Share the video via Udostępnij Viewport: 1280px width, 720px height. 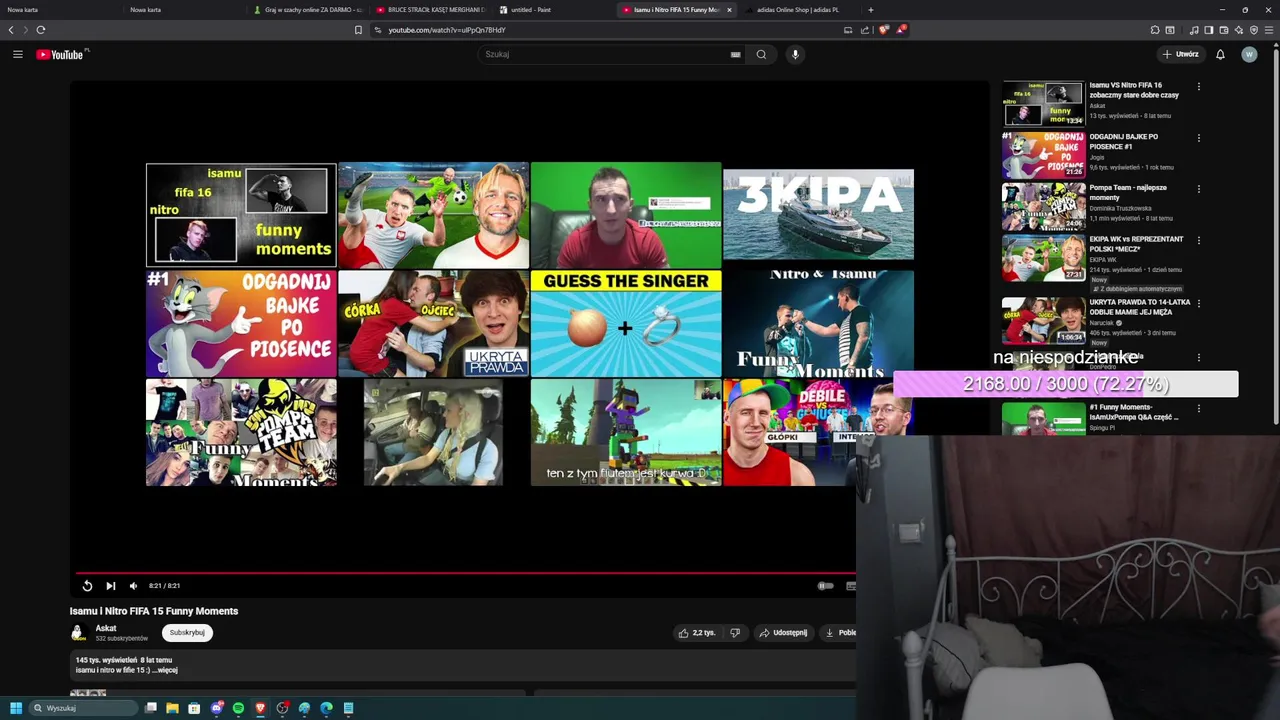783,633
